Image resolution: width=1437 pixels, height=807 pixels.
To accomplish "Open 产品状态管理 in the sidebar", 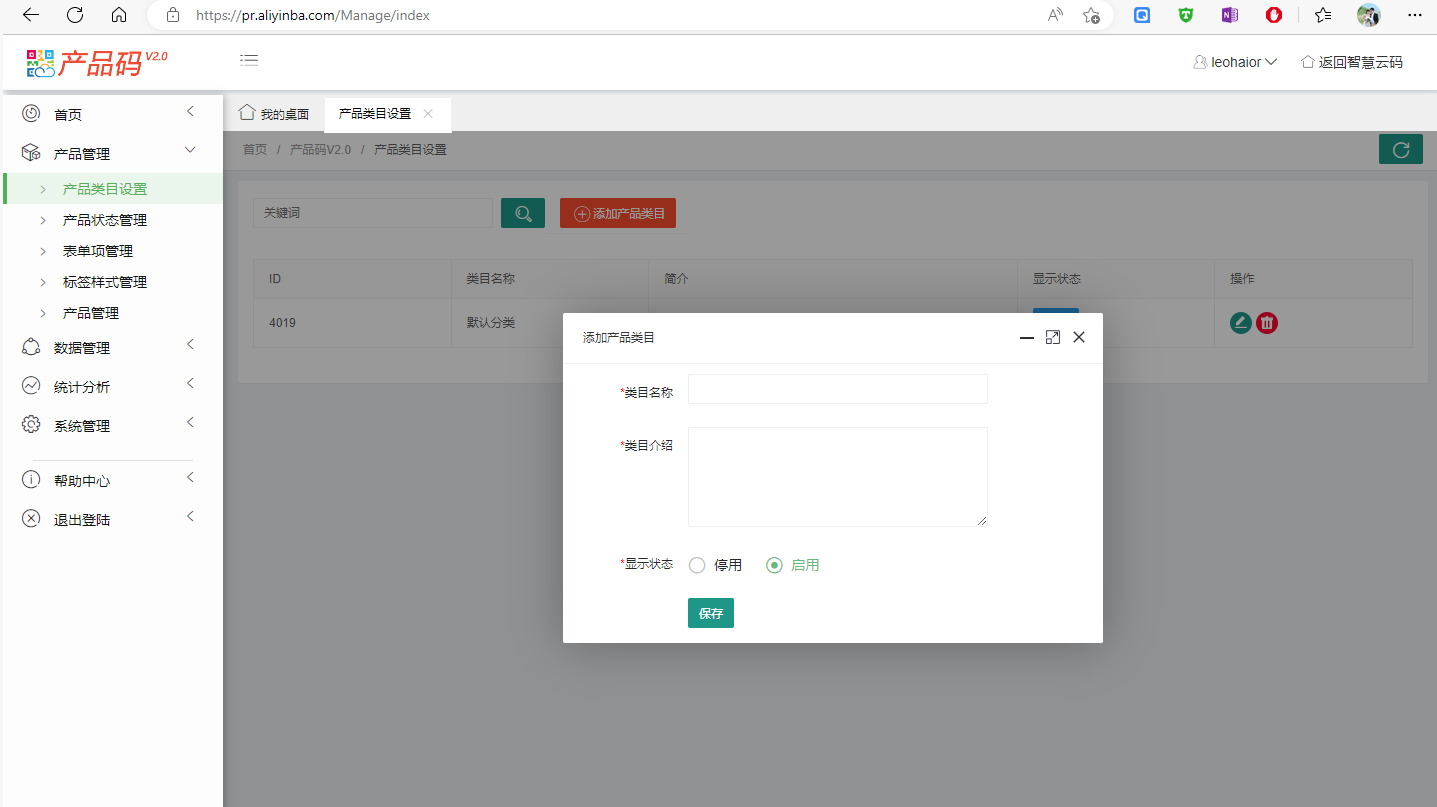I will pyautogui.click(x=104, y=220).
